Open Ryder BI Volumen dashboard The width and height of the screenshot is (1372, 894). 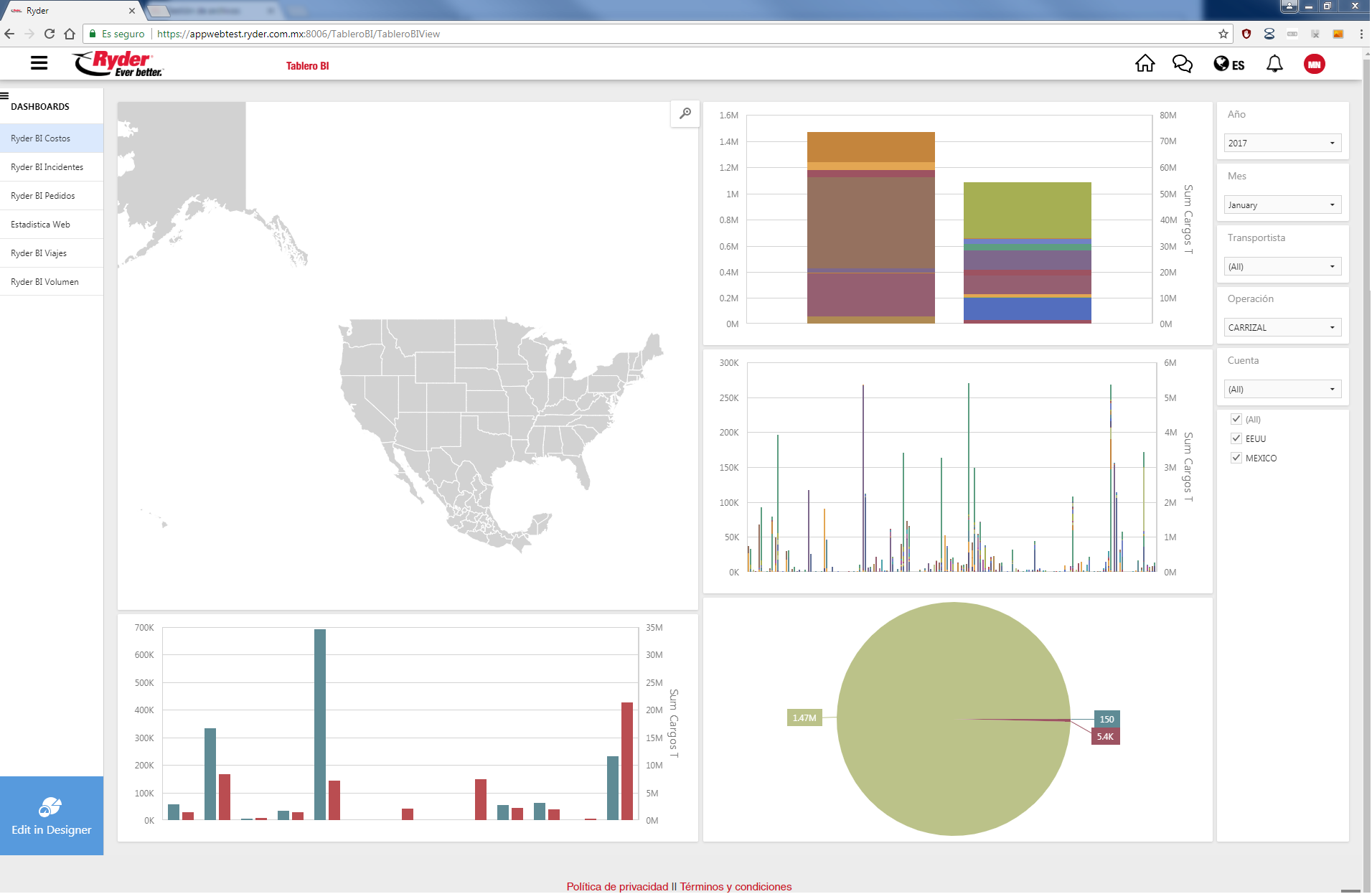pyautogui.click(x=45, y=282)
